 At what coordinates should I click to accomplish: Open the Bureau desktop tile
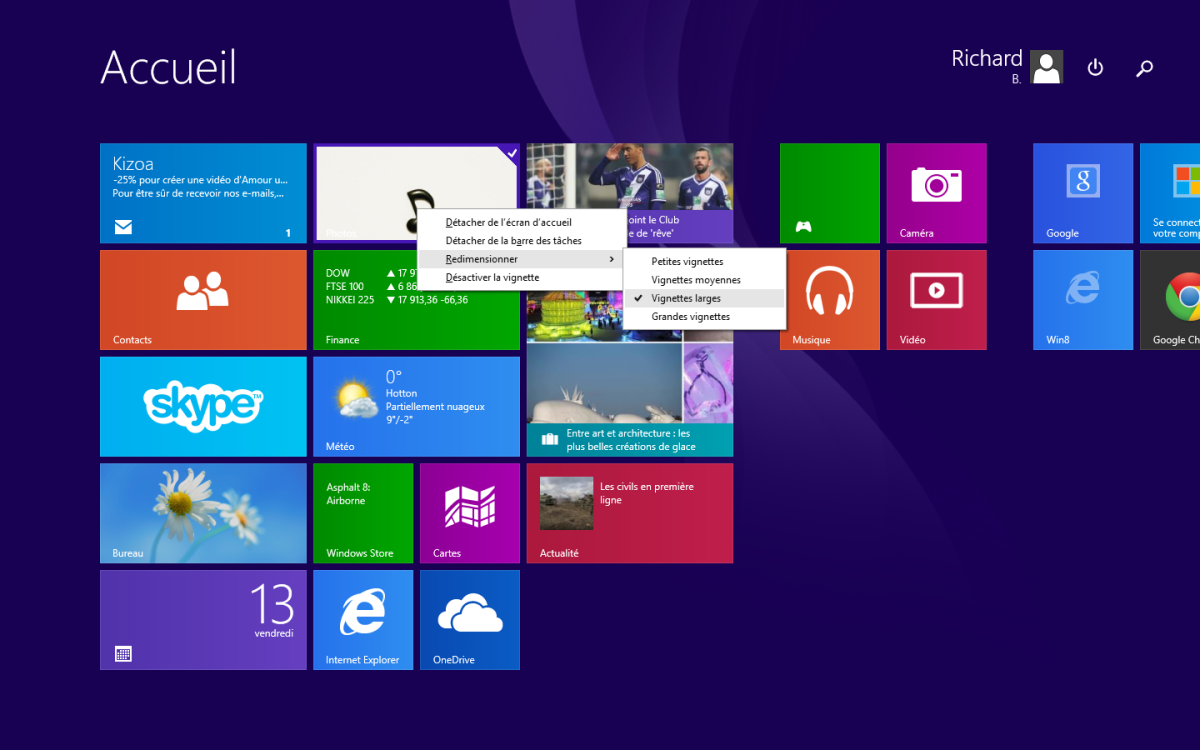tap(203, 513)
